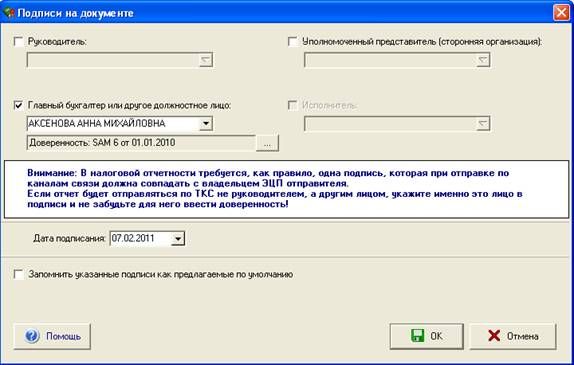This screenshot has height=365, width=574.
Task: Open the Уполномоченный представитель dropdown arrow
Action: coord(483,60)
